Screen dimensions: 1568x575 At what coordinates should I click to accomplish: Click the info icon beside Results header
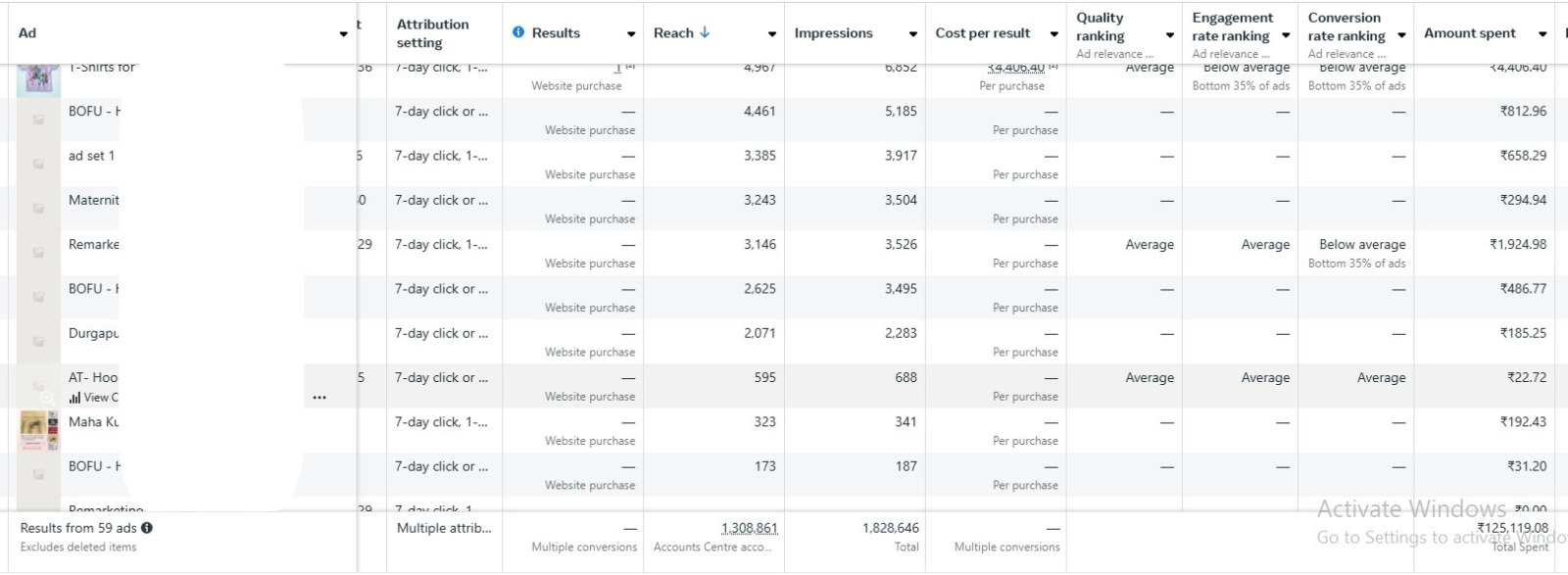[x=518, y=32]
